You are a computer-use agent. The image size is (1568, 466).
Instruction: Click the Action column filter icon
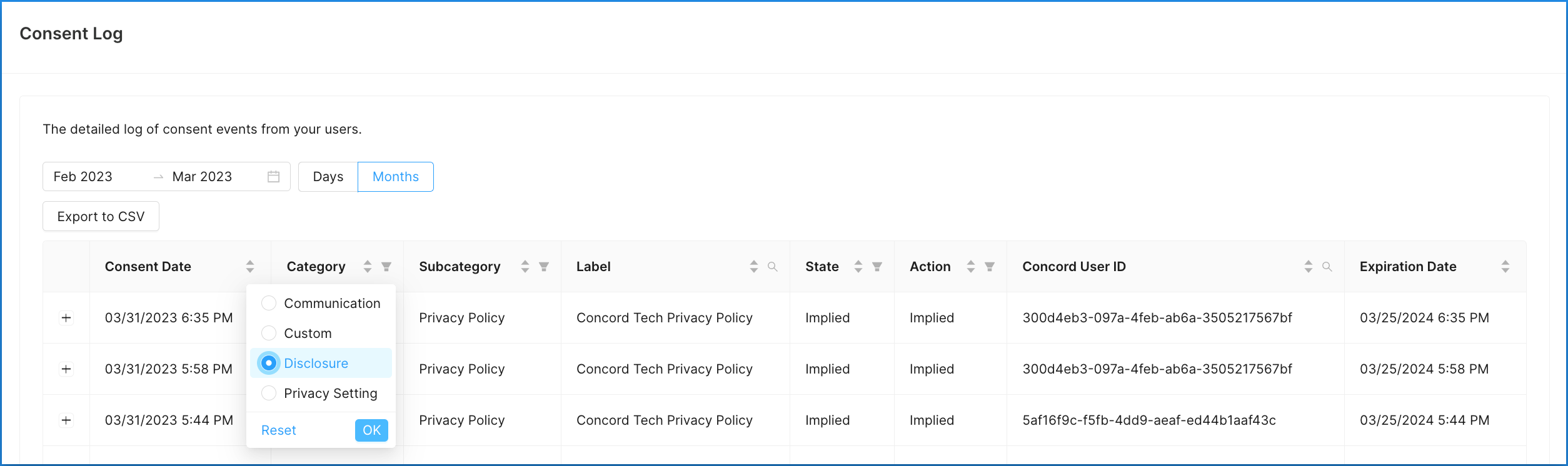pos(989,266)
